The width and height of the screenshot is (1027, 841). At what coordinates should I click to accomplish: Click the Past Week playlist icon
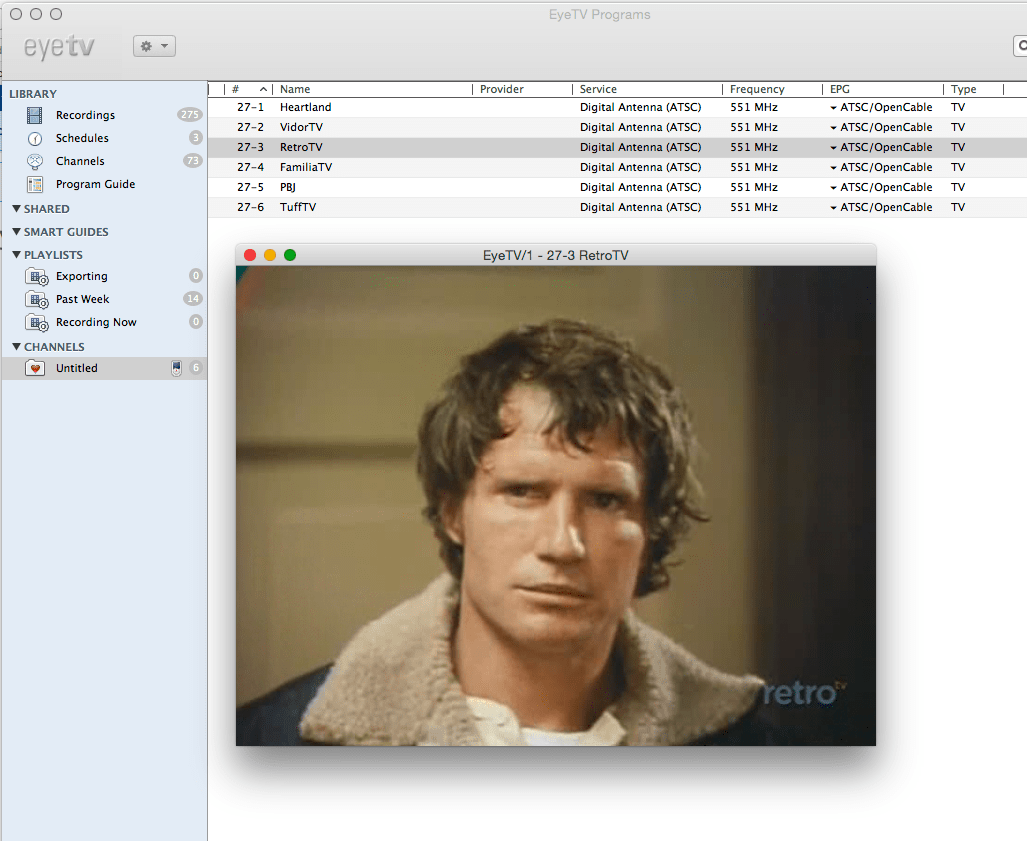[x=37, y=299]
